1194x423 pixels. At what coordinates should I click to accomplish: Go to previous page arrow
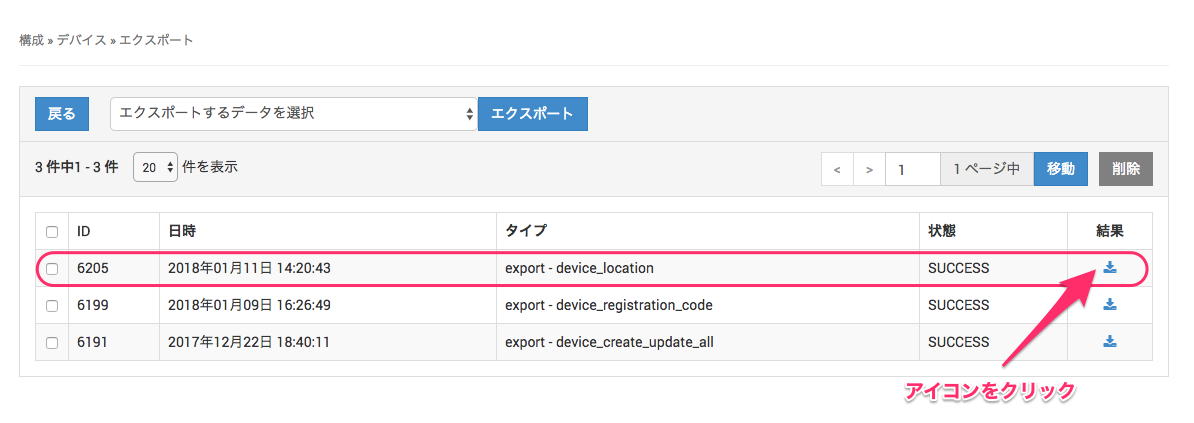(x=837, y=169)
